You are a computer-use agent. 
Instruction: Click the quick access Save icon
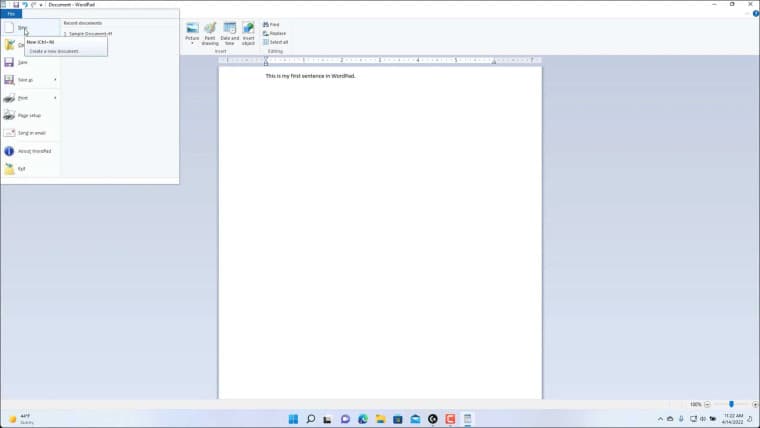[x=16, y=4]
